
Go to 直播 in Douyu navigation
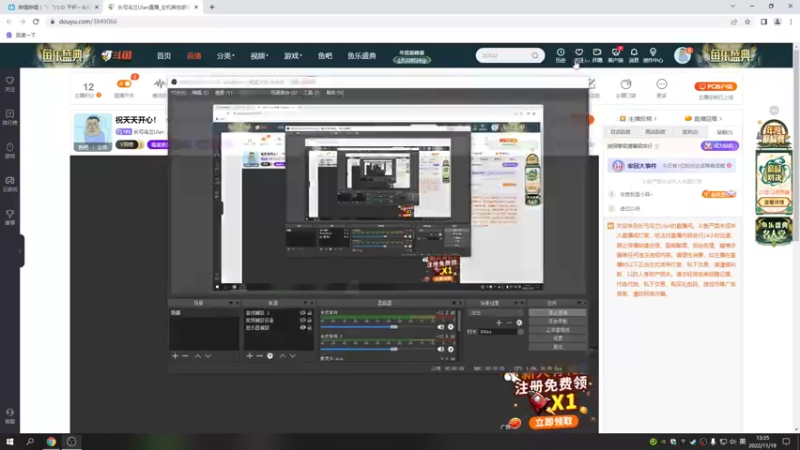[194, 56]
